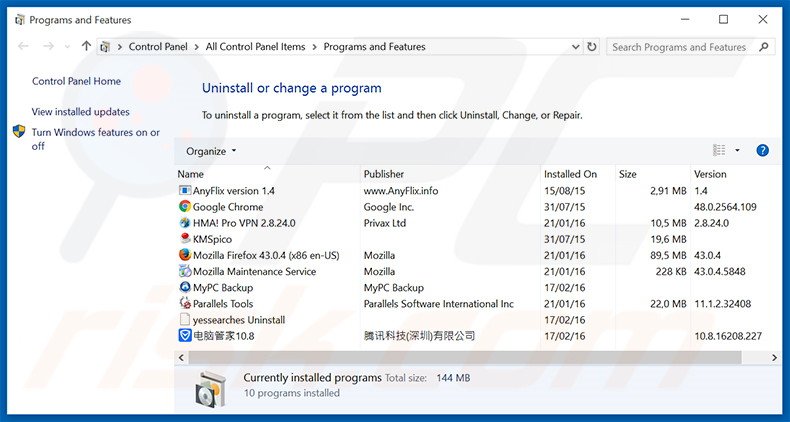Click the Google Chrome program icon
The image size is (790, 422).
pyautogui.click(x=184, y=207)
